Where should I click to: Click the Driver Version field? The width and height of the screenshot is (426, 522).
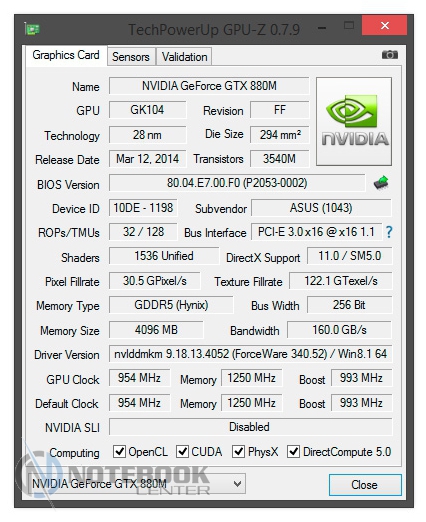pos(251,354)
